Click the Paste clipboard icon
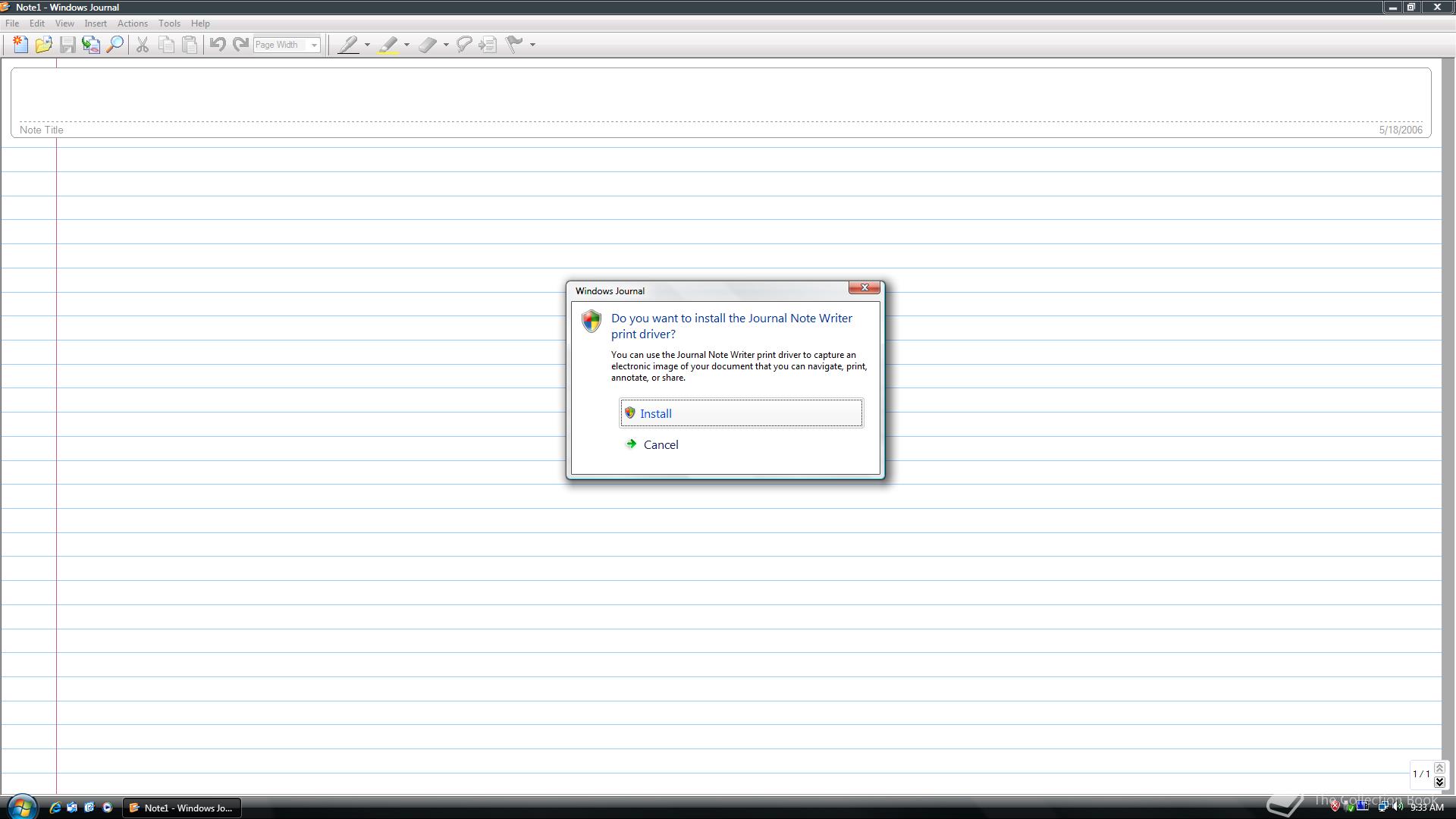 (190, 45)
